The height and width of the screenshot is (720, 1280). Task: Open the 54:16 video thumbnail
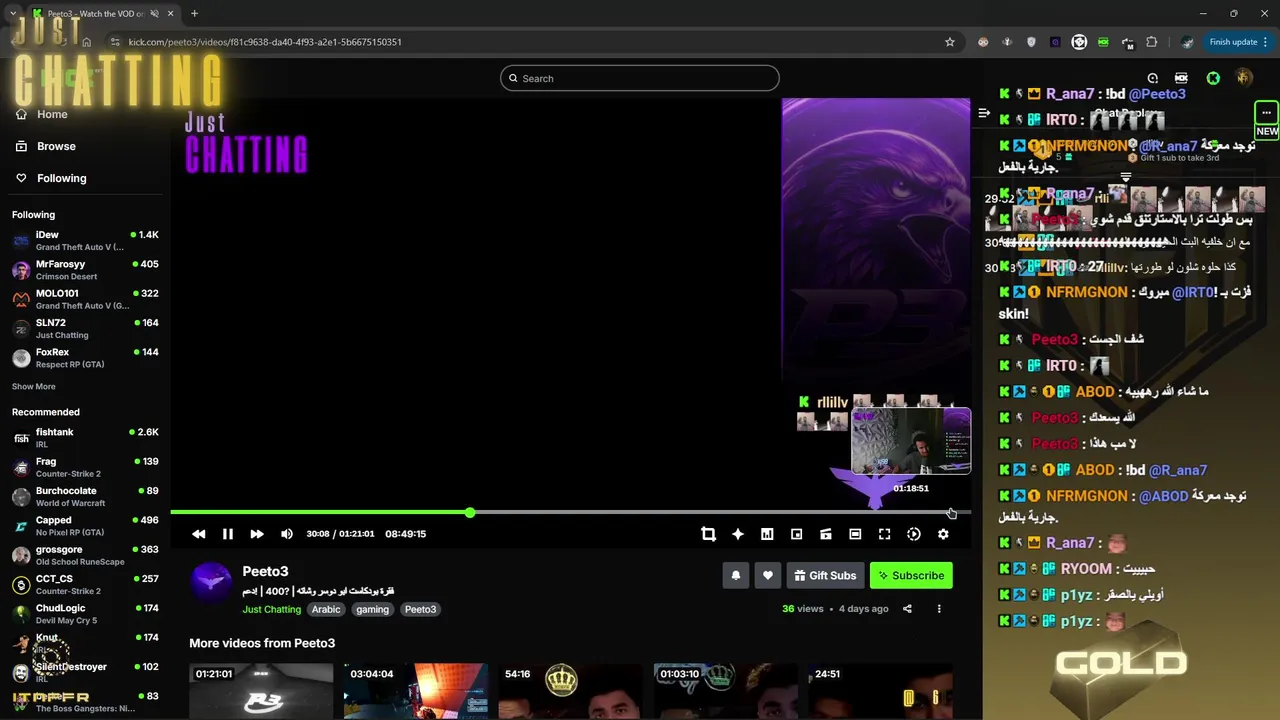tap(570, 691)
